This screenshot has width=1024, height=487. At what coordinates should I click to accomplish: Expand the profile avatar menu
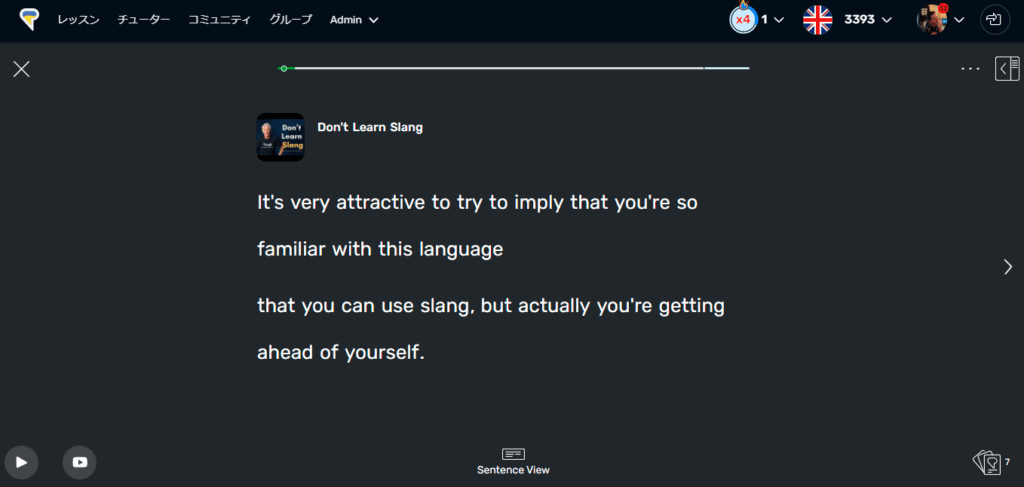tap(940, 19)
